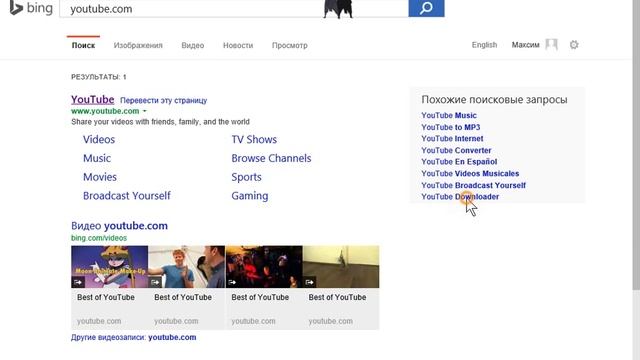Switch language to English

pyautogui.click(x=484, y=45)
